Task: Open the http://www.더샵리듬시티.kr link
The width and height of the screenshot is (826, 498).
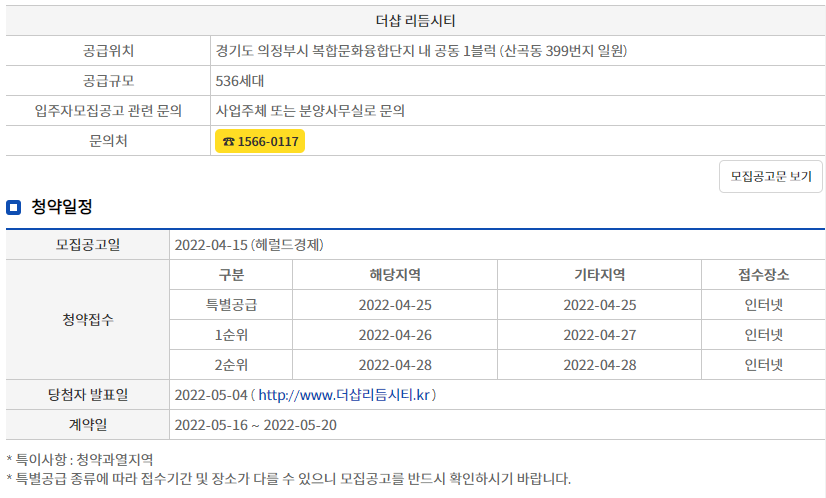Action: click(344, 395)
